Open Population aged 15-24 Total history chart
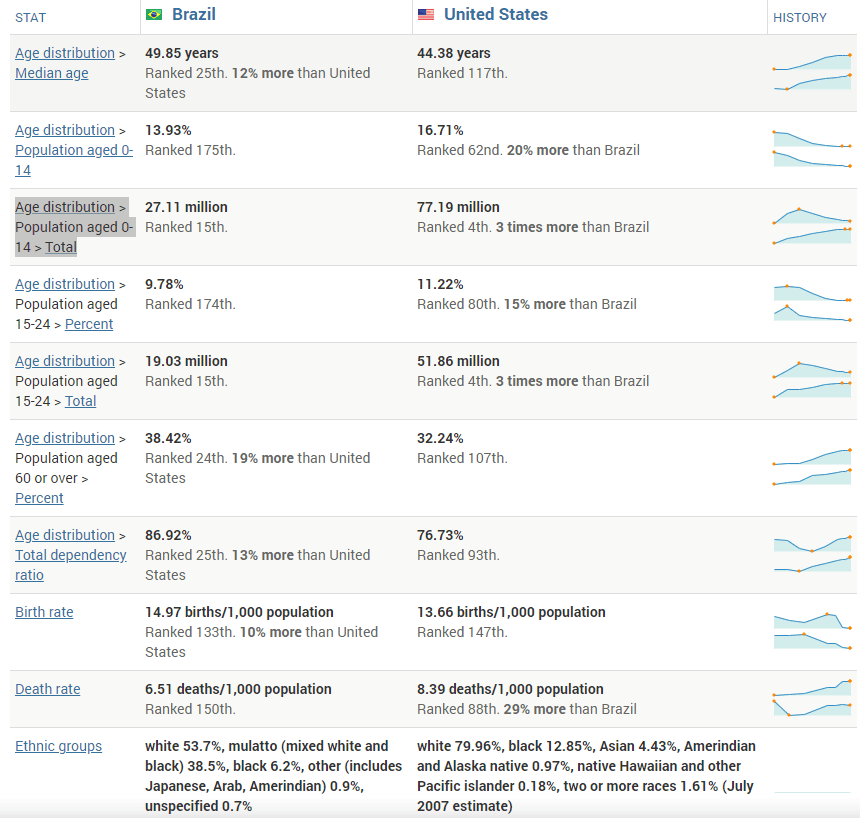This screenshot has height=818, width=860. pos(812,381)
